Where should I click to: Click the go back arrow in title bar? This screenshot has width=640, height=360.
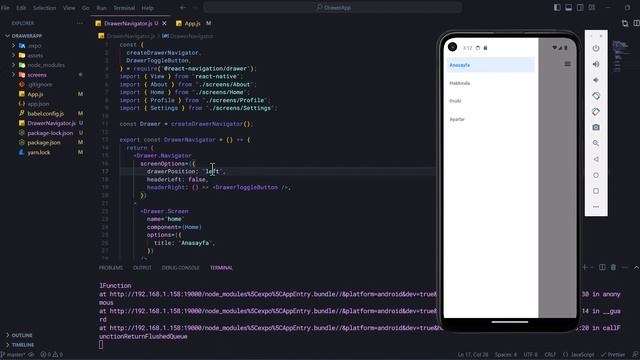tap(183, 7)
